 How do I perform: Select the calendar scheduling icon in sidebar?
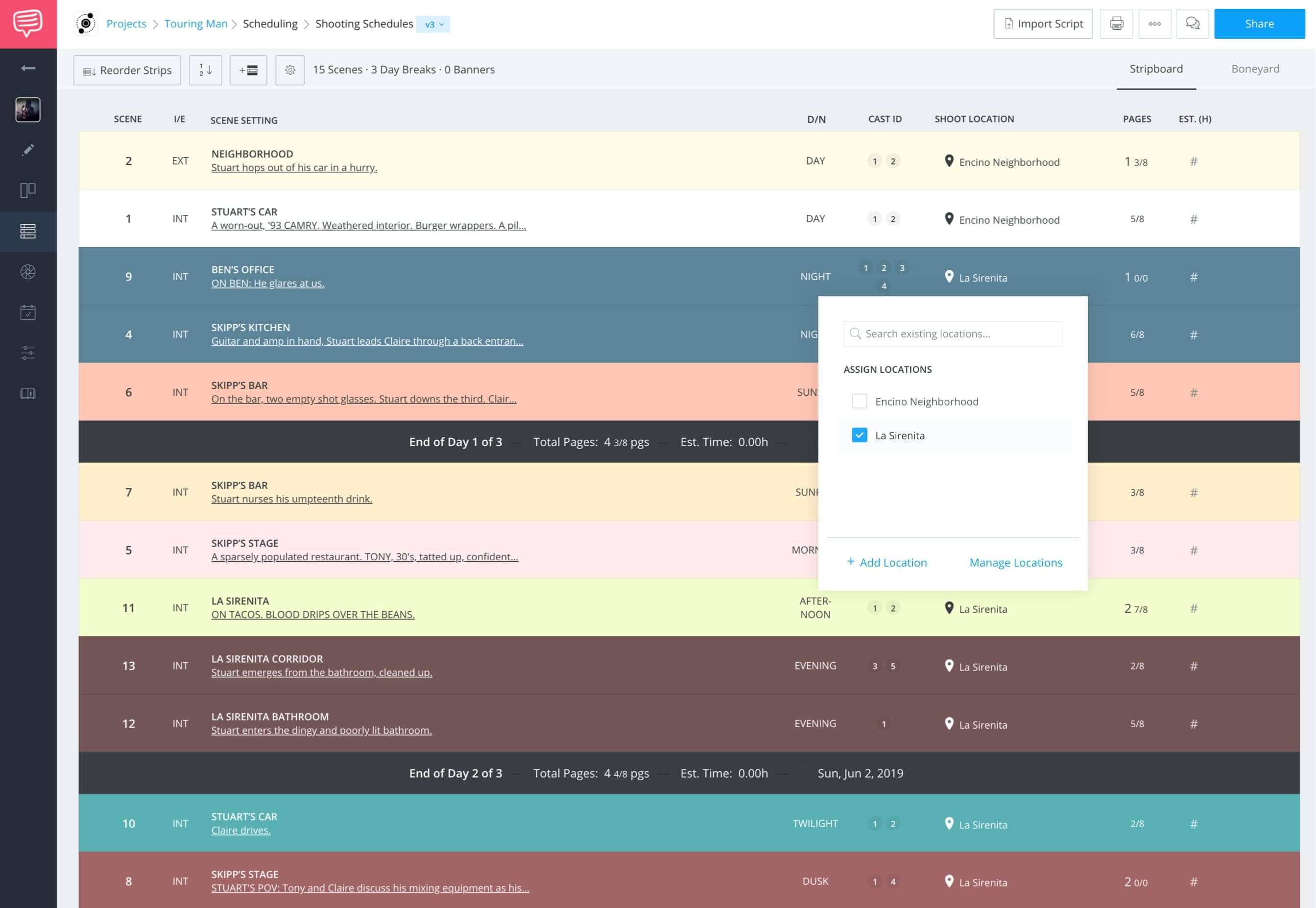pos(27,312)
